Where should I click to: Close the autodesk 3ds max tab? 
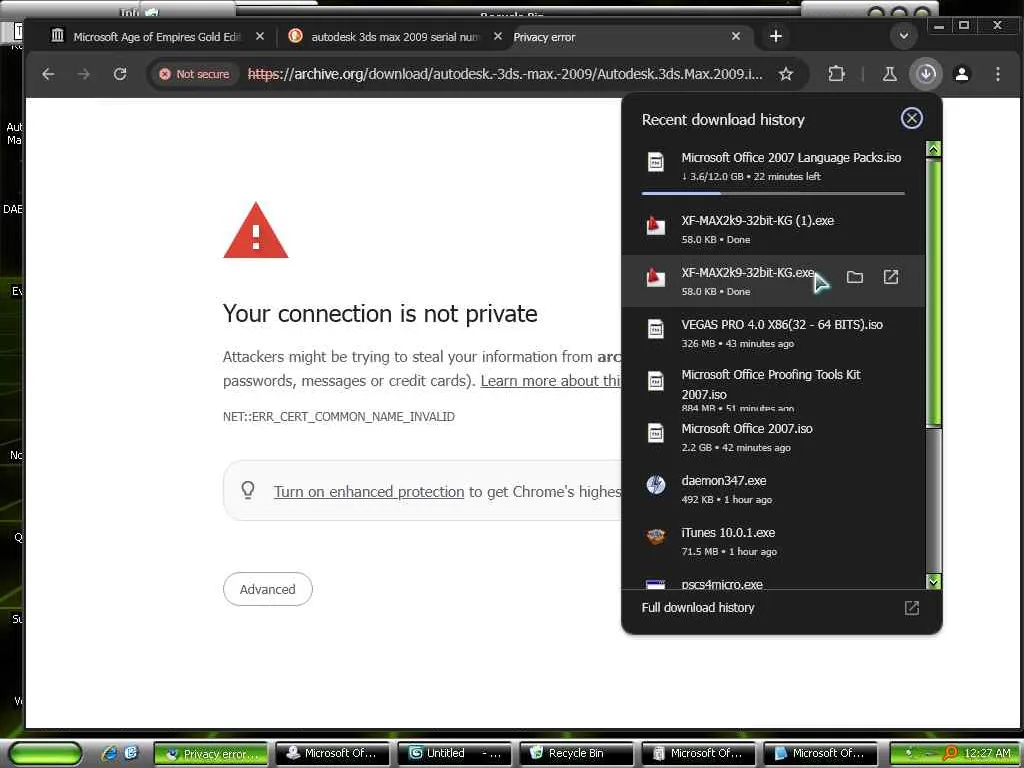pyautogui.click(x=498, y=37)
